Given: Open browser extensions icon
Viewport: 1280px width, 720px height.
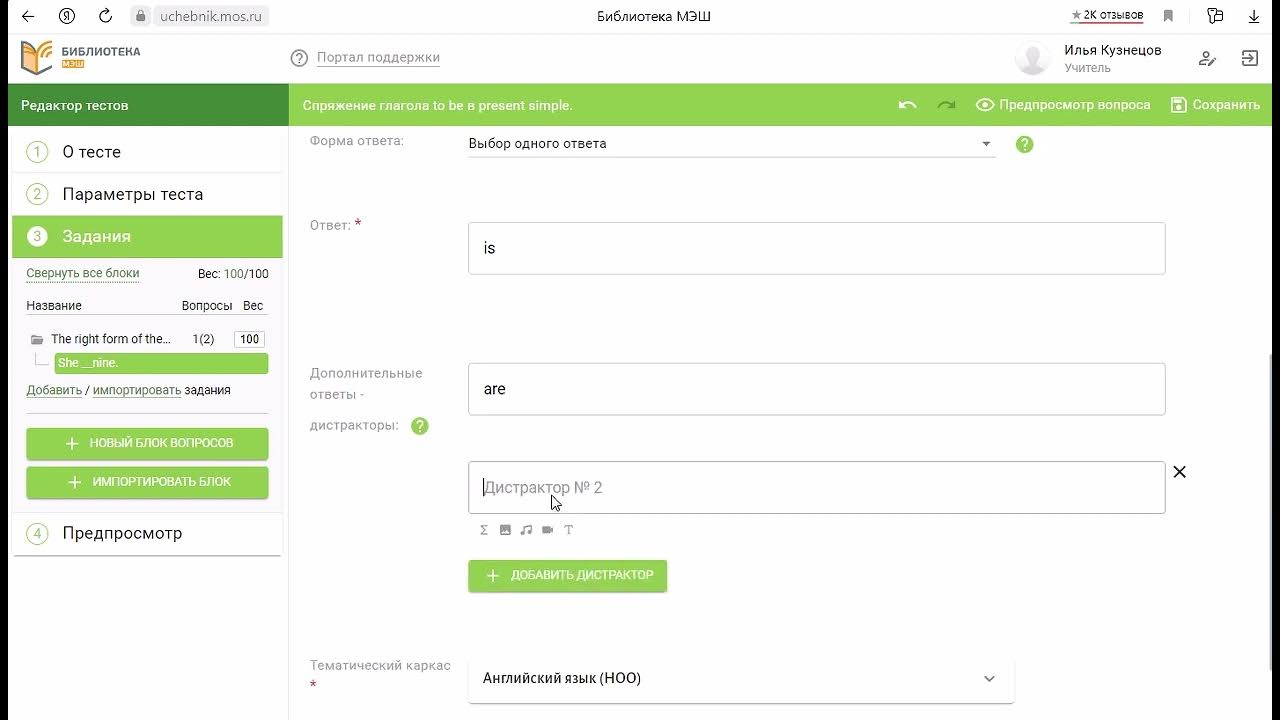Looking at the screenshot, I should coord(1215,16).
